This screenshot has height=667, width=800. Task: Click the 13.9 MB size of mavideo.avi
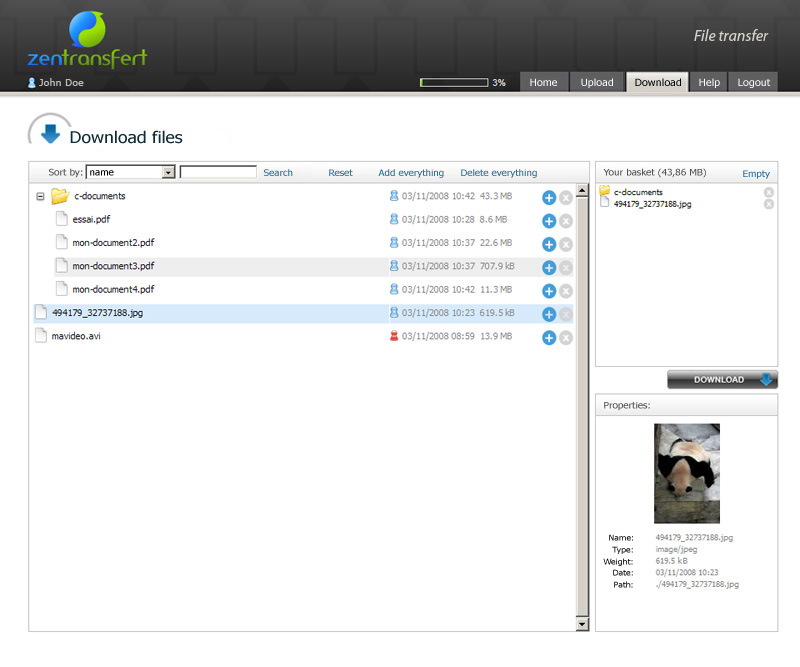click(x=495, y=336)
